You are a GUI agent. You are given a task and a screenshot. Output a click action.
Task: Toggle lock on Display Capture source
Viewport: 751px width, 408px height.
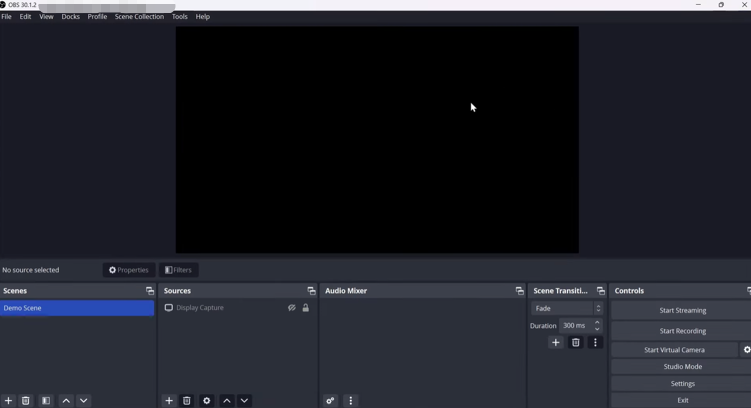click(306, 308)
